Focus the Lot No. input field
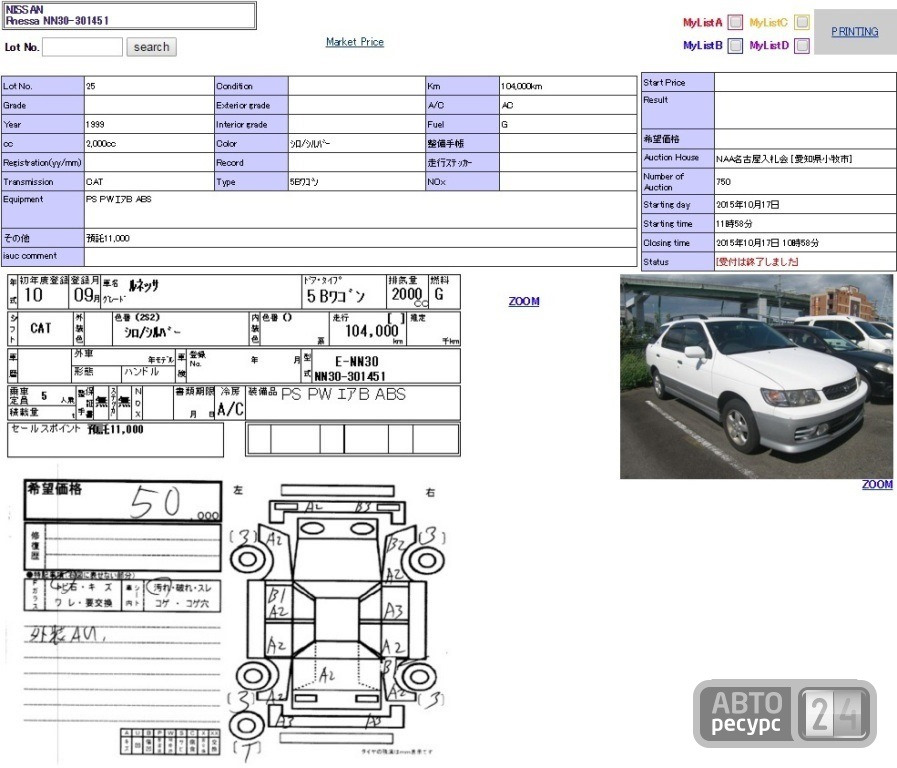The width and height of the screenshot is (897, 768). pos(82,47)
